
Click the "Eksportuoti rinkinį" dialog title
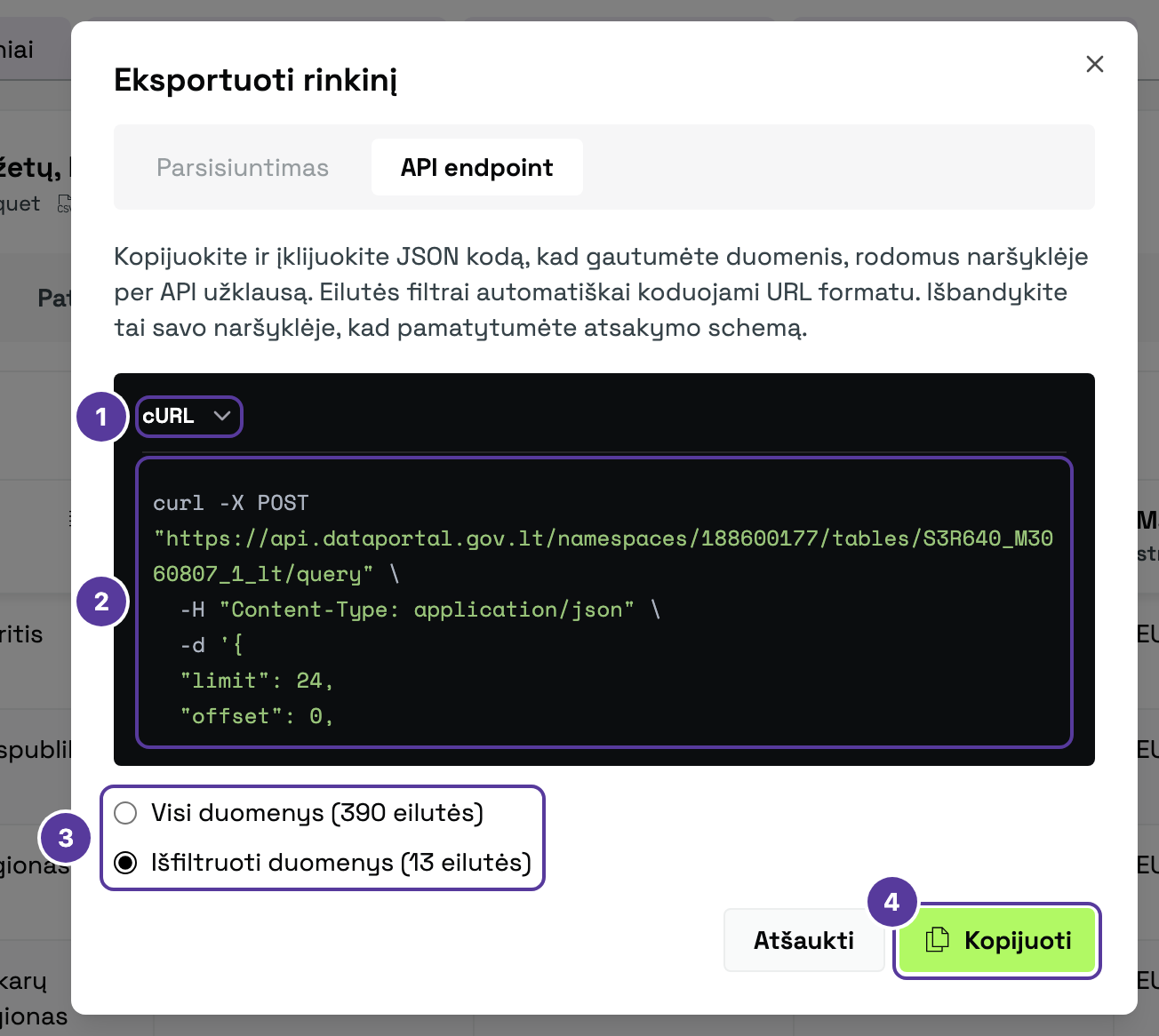coord(255,80)
